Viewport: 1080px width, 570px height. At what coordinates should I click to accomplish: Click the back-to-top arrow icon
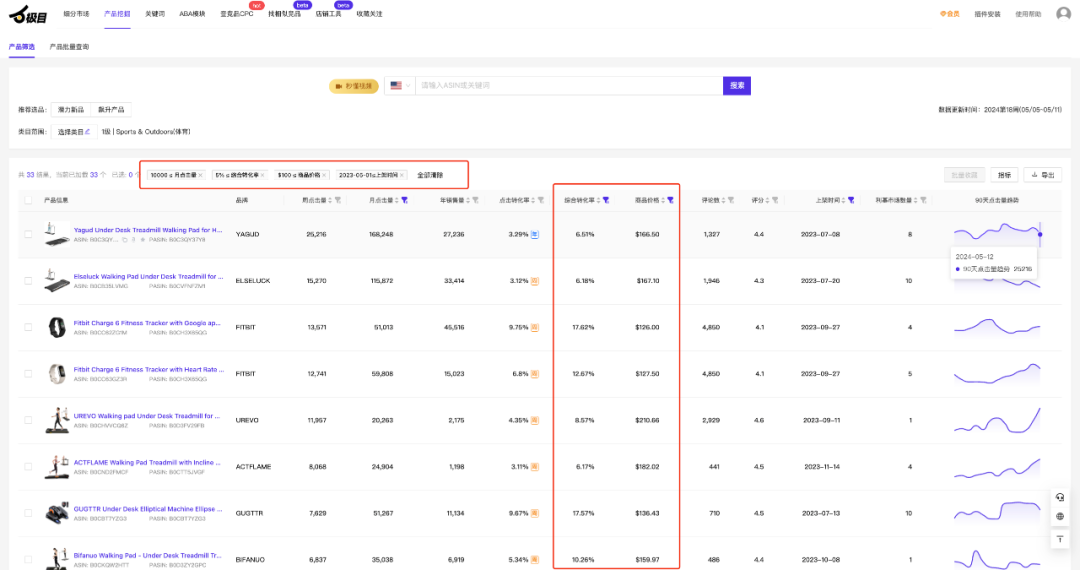point(1059,539)
